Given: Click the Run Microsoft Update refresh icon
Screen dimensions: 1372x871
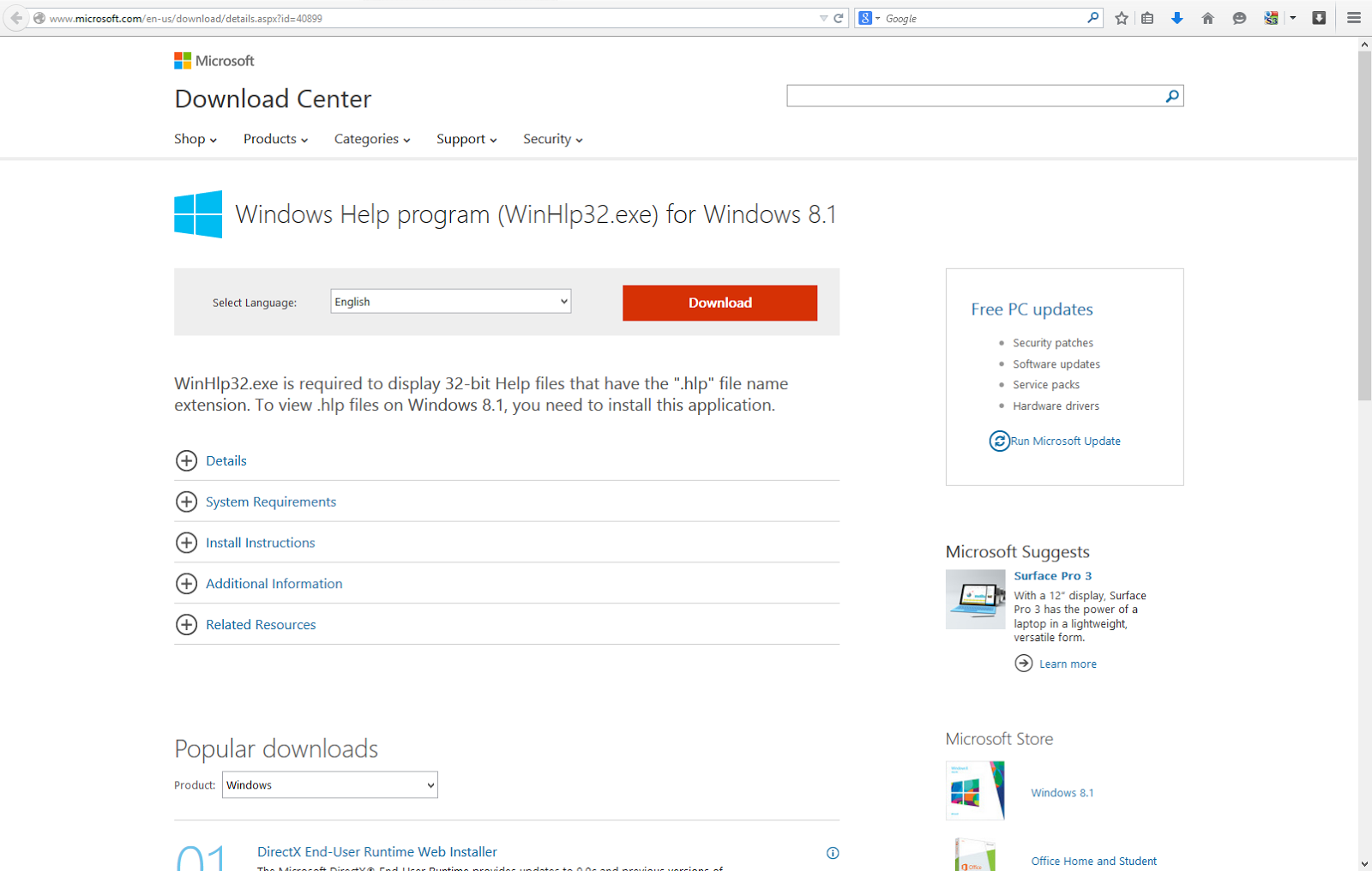Looking at the screenshot, I should pos(999,441).
